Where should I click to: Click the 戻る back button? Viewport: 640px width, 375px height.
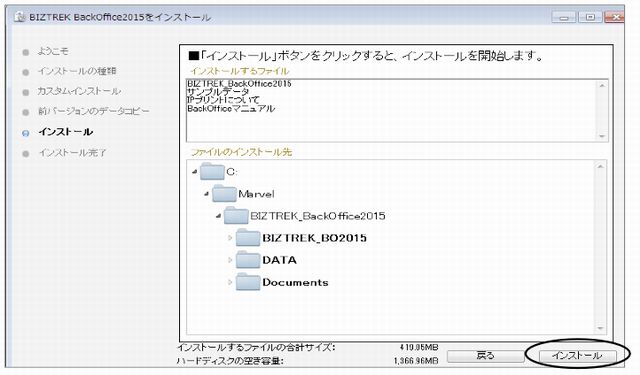[485, 355]
